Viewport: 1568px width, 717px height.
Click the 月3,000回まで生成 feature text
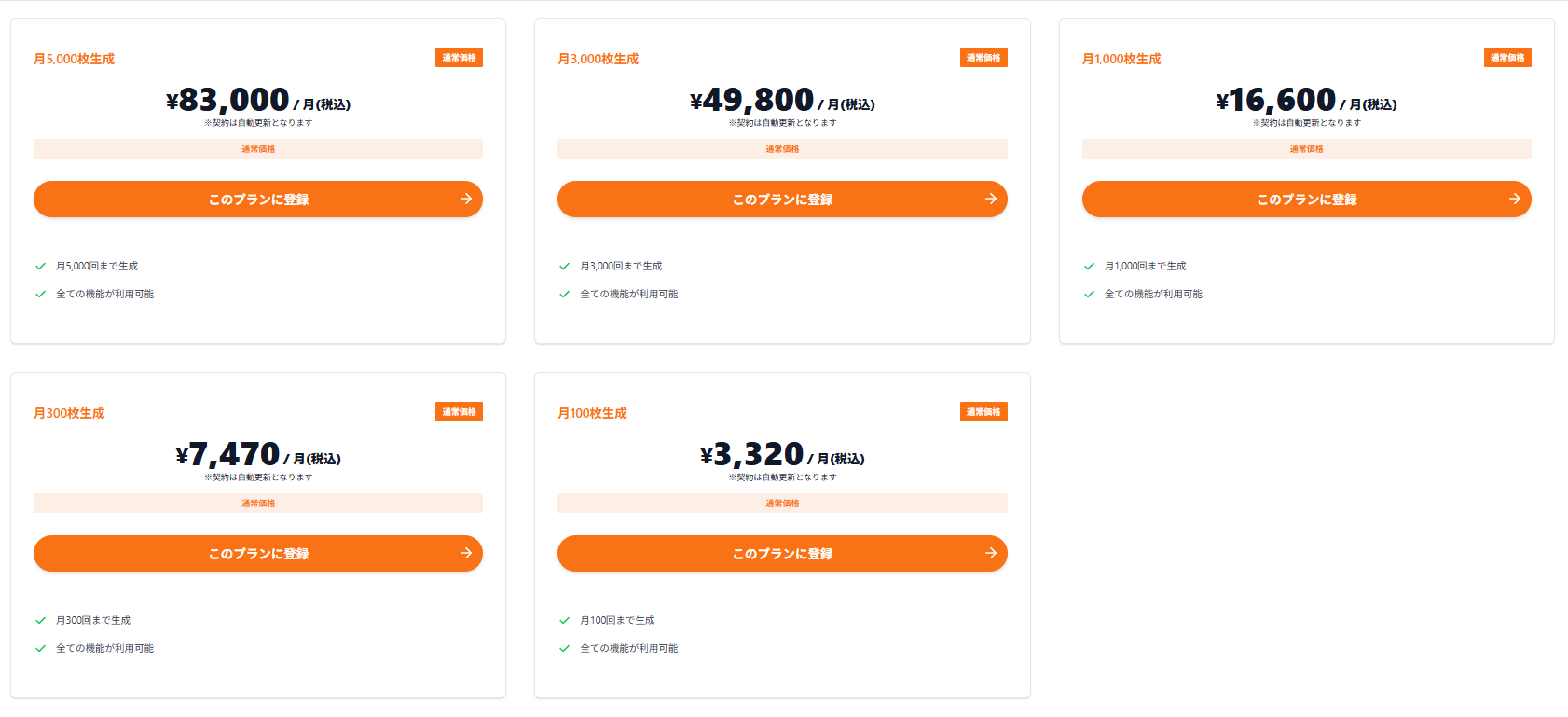pyautogui.click(x=621, y=266)
